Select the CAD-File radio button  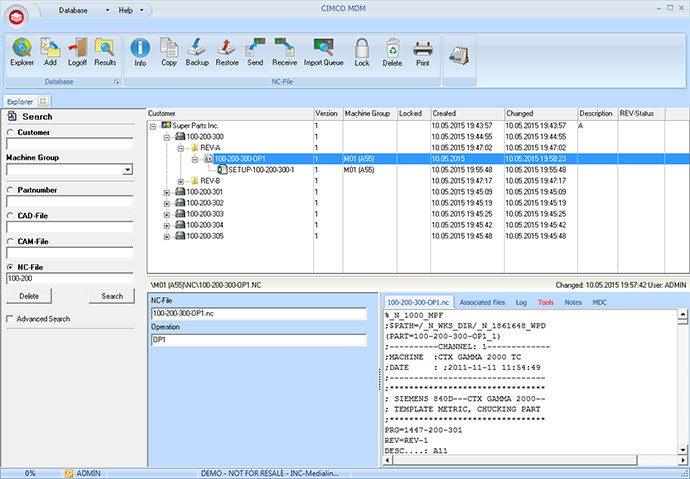coord(10,216)
